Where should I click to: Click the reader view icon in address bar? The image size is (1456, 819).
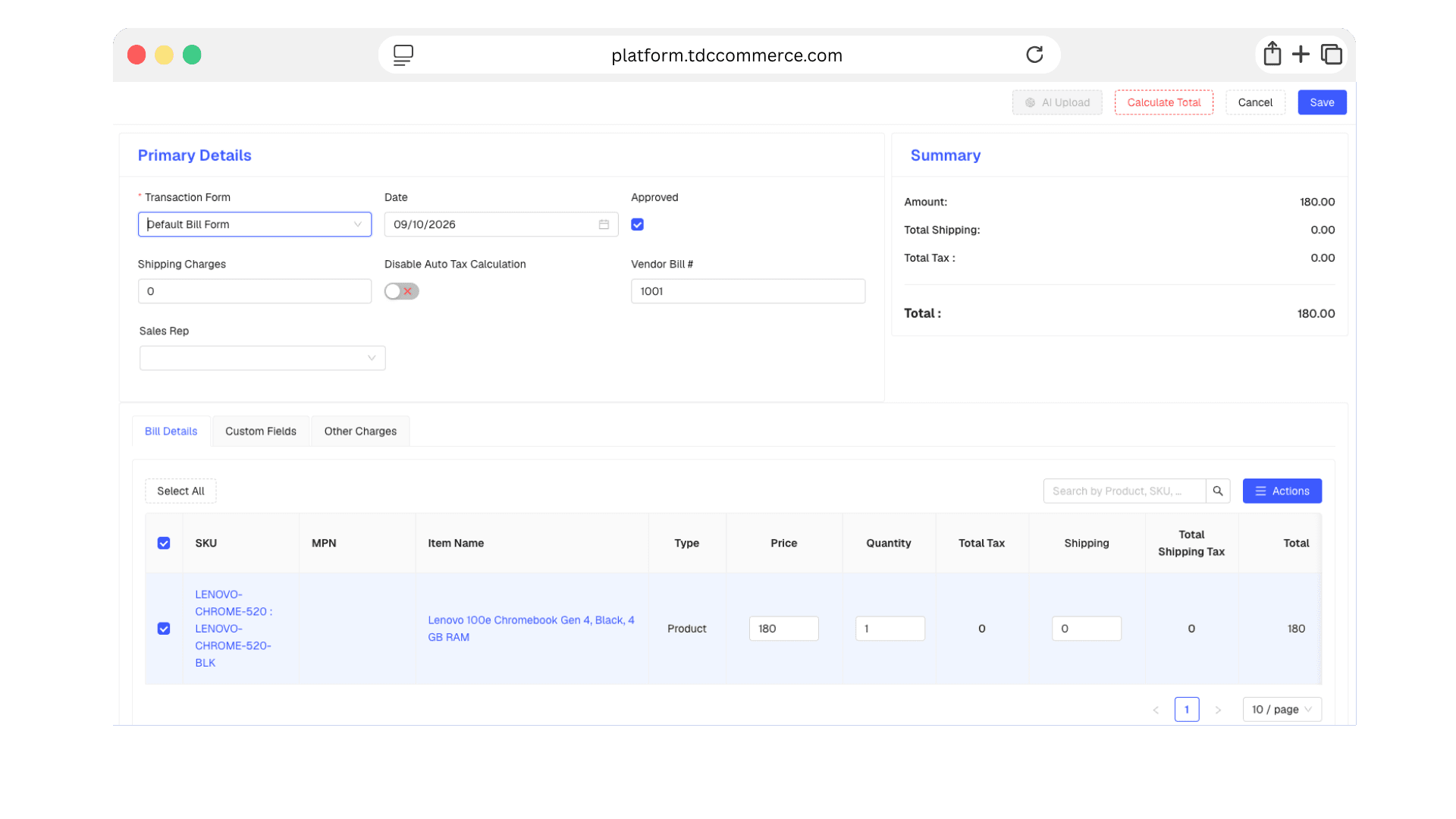(x=403, y=55)
